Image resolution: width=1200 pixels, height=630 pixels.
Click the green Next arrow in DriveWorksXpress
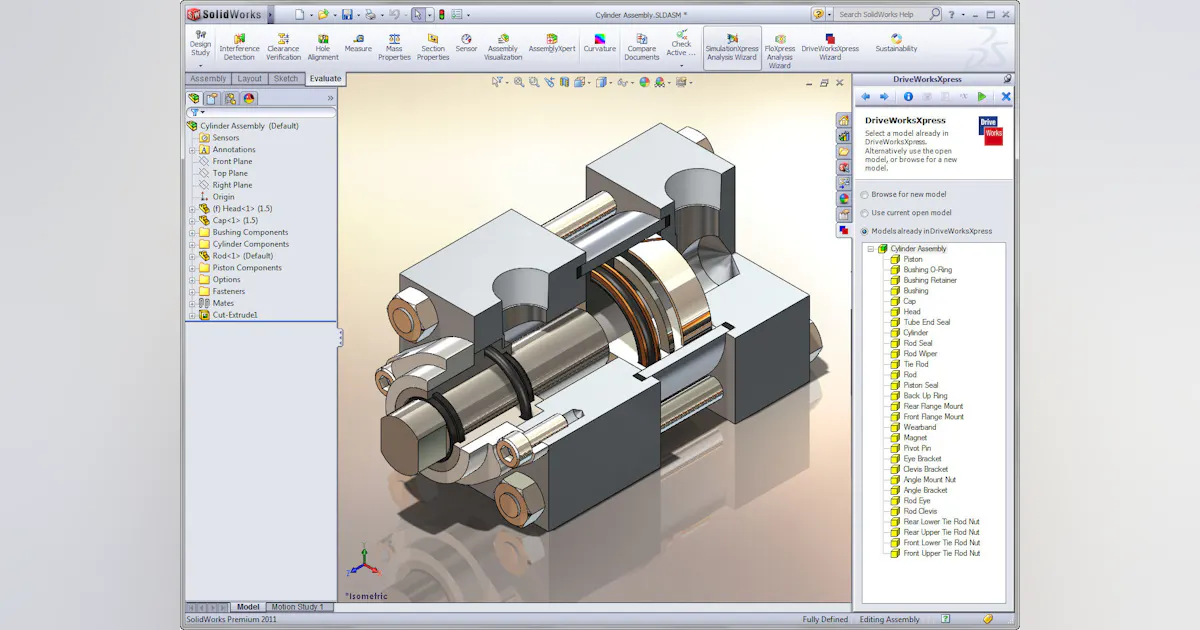(982, 97)
